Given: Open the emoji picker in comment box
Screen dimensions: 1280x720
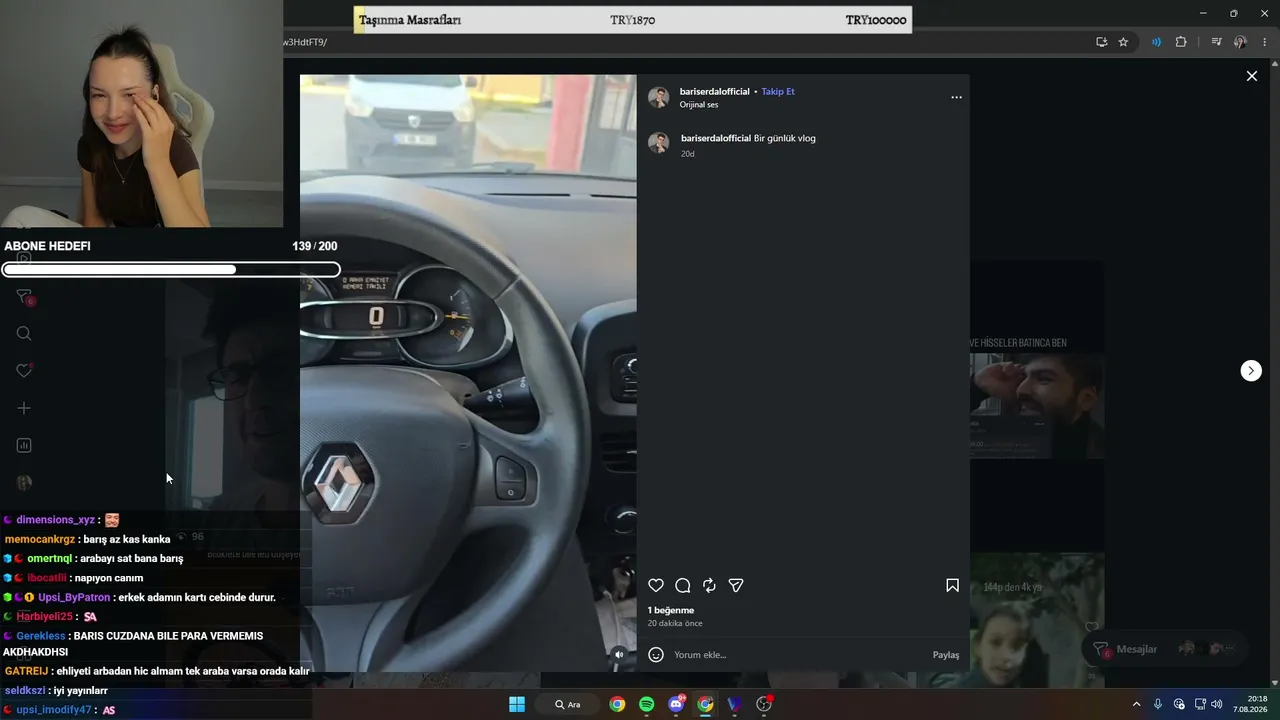Looking at the screenshot, I should click(x=656, y=655).
